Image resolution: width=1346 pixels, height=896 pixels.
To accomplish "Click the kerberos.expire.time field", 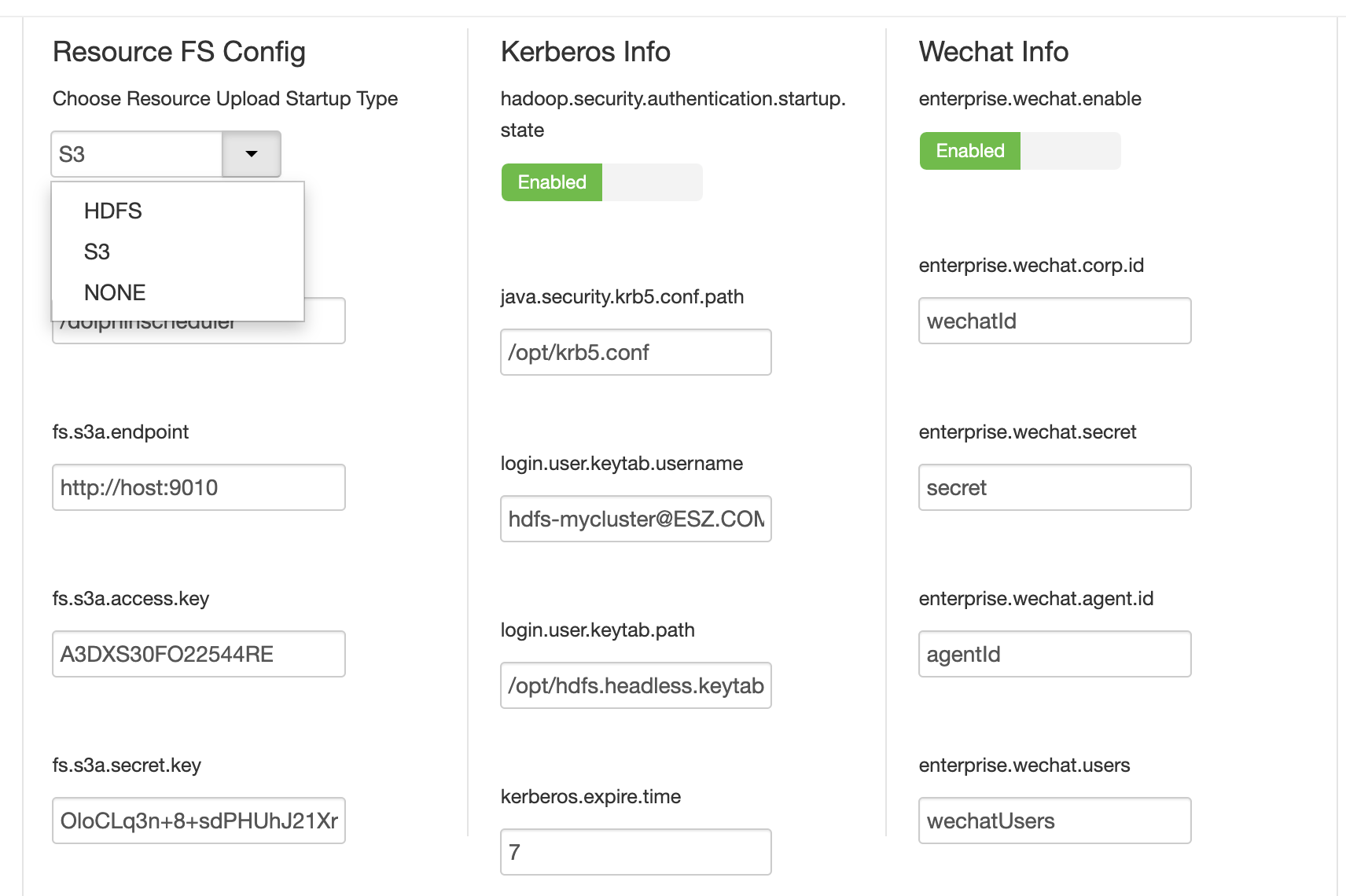I will tap(635, 852).
